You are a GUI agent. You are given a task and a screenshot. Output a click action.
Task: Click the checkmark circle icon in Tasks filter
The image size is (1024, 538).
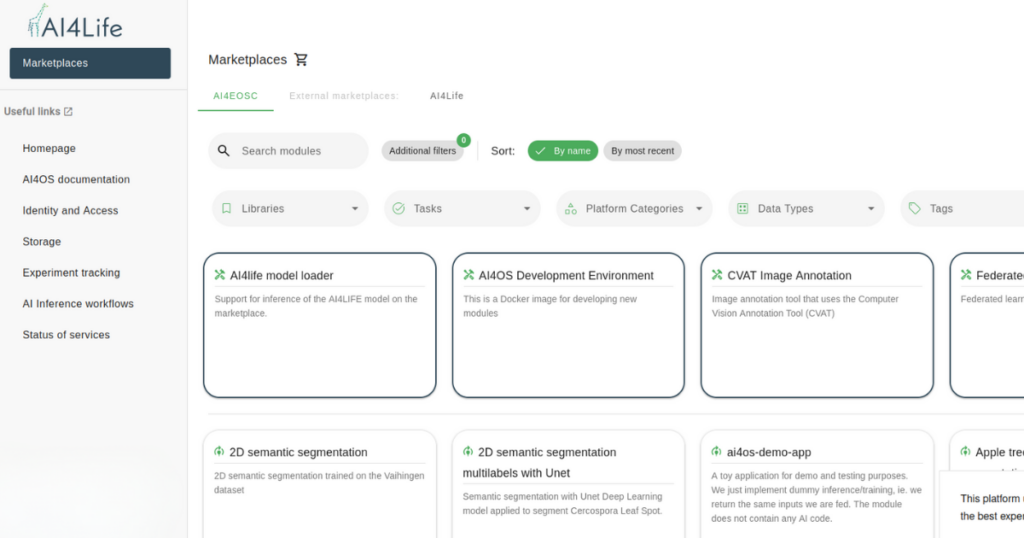pyautogui.click(x=398, y=209)
